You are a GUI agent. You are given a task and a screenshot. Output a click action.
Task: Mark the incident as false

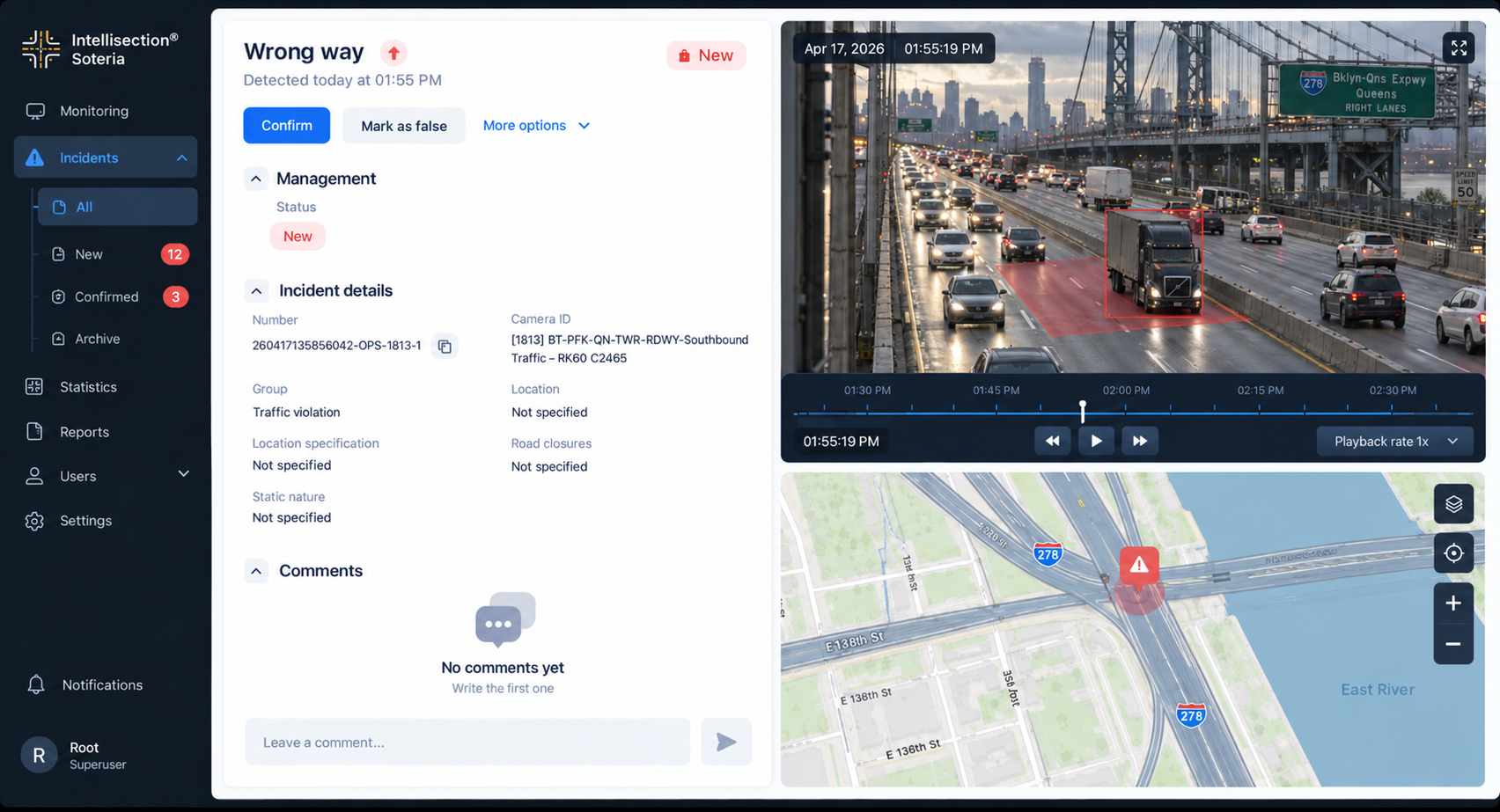[x=404, y=126]
